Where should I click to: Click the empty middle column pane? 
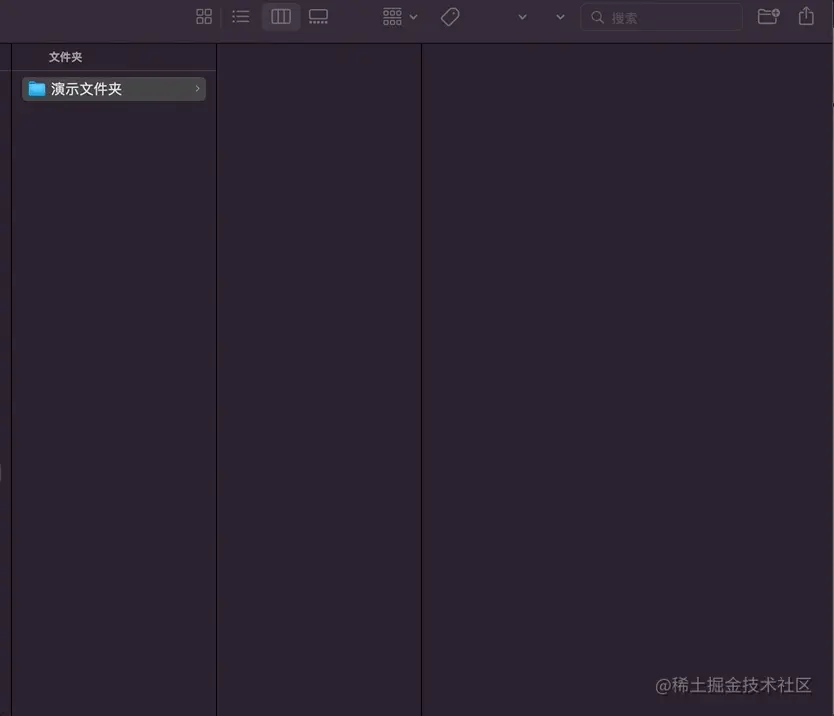[x=318, y=400]
